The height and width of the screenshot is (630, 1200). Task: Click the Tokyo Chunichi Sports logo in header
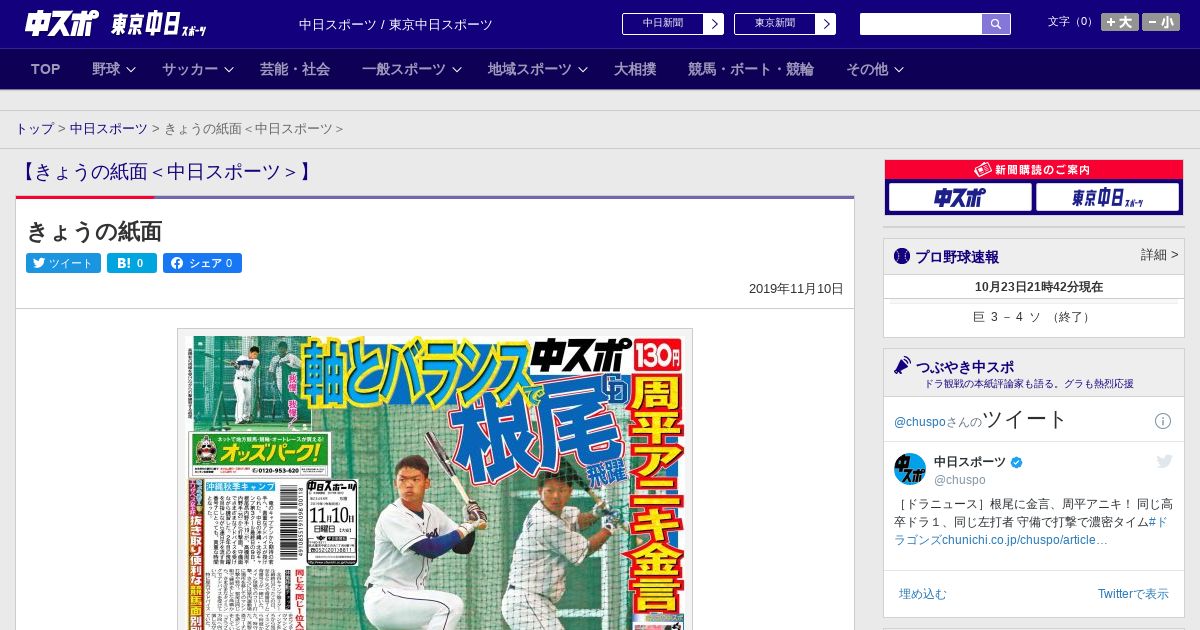tap(159, 23)
